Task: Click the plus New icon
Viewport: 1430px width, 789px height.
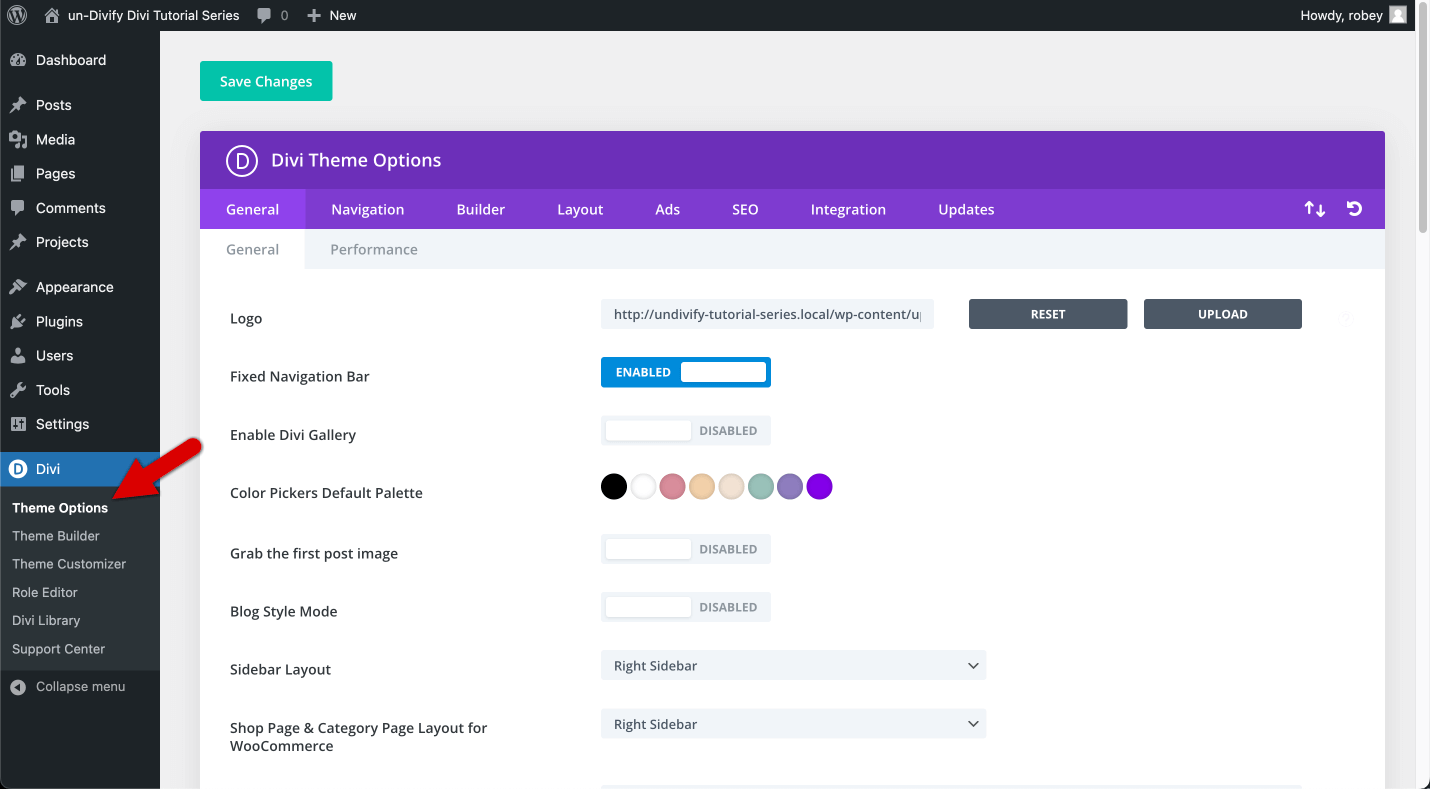Action: click(314, 15)
